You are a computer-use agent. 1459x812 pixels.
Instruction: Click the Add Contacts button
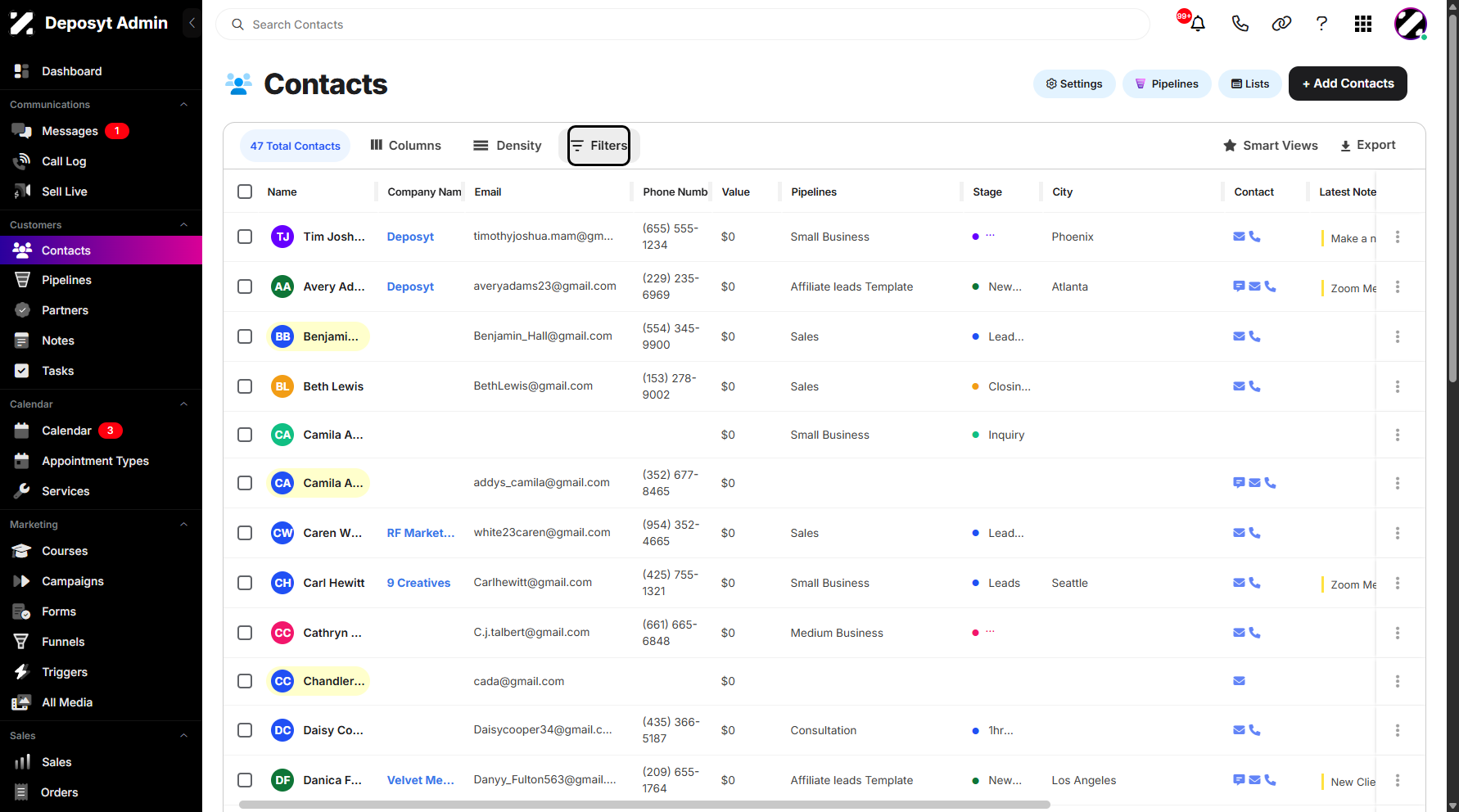(x=1348, y=83)
